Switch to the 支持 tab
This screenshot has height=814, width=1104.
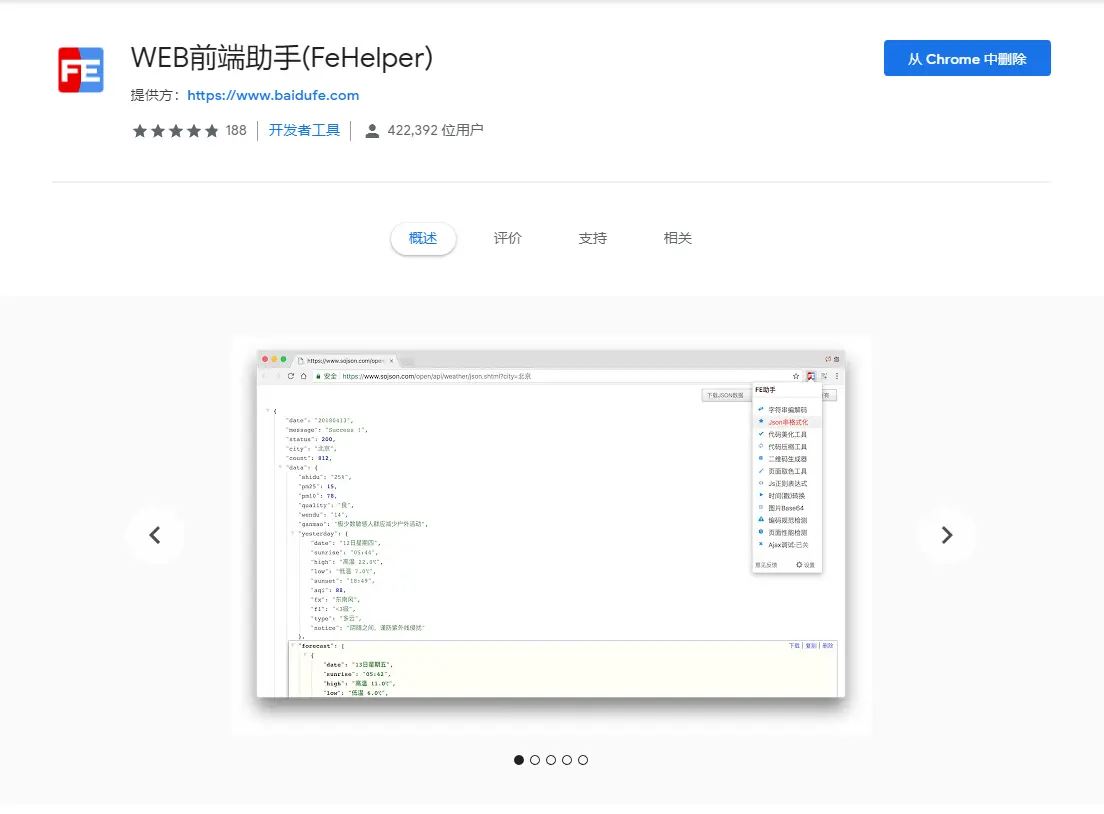click(x=593, y=239)
